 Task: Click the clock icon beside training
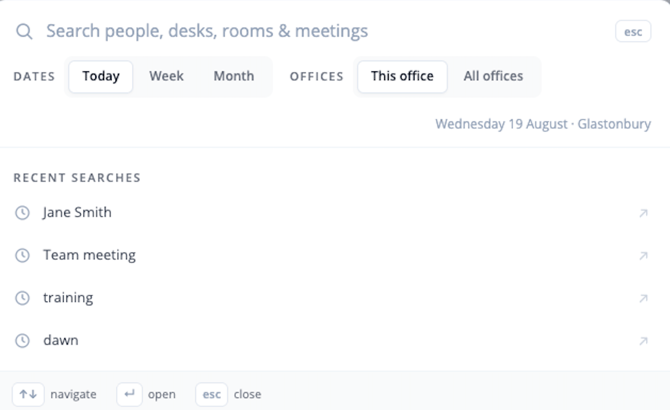point(22,298)
